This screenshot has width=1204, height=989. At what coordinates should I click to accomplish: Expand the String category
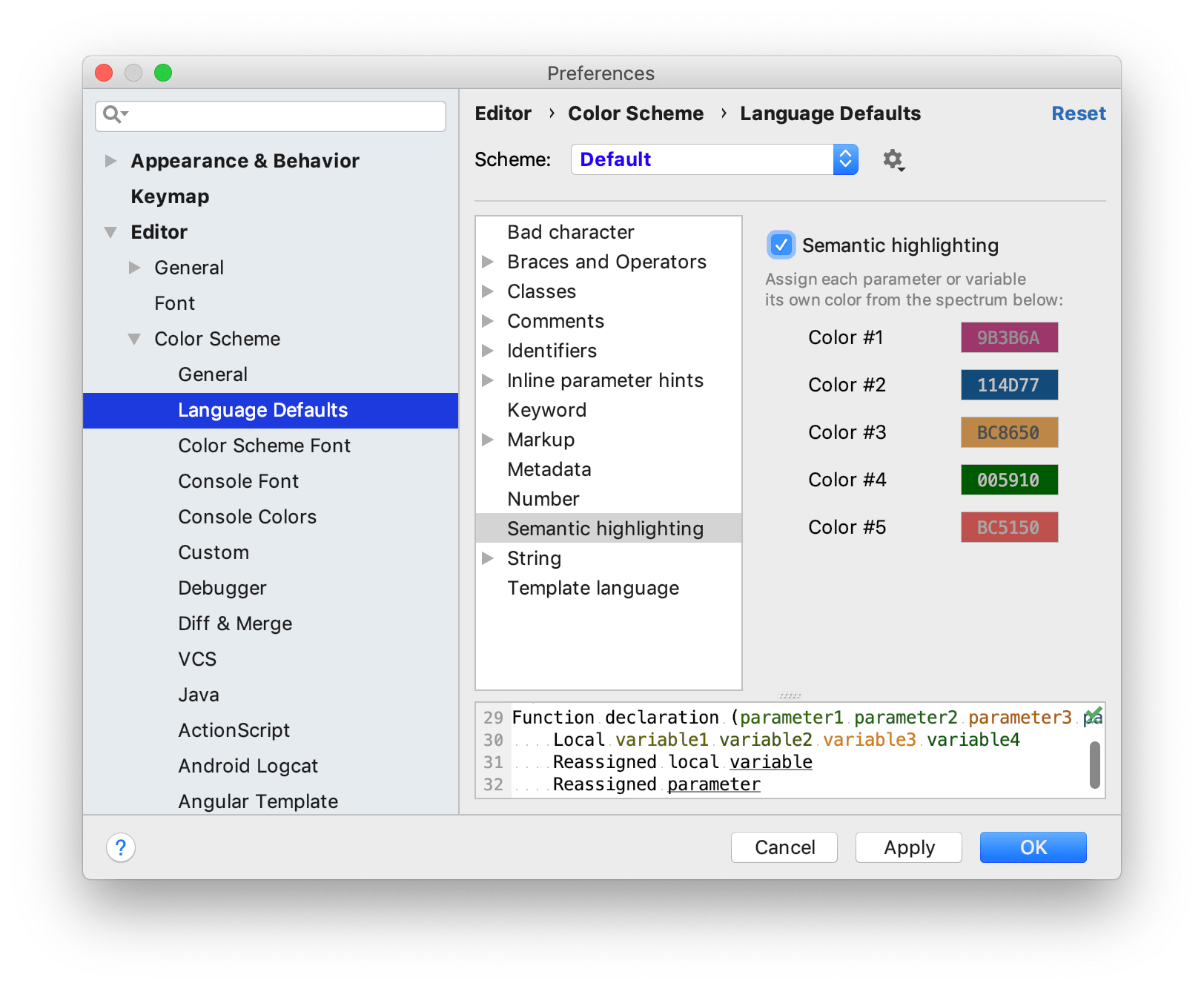coord(489,558)
